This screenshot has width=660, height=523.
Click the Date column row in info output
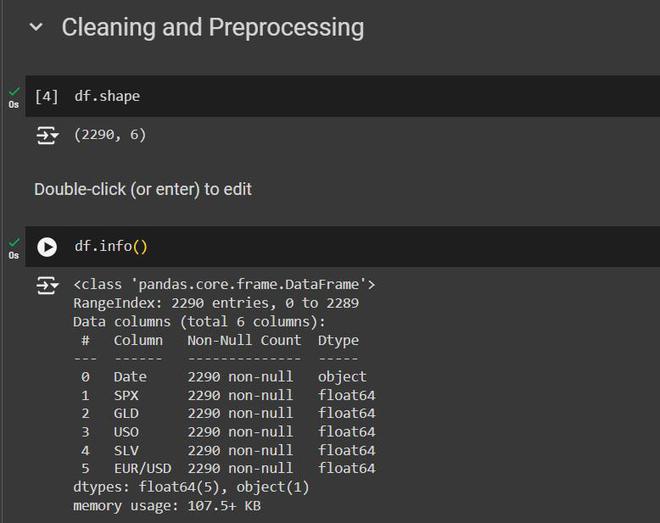[x=226, y=377]
